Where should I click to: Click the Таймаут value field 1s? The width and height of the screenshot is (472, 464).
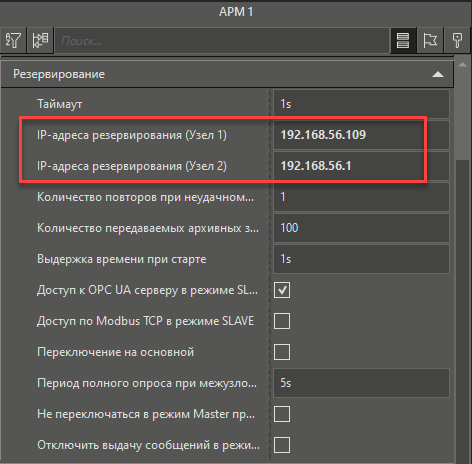(x=361, y=104)
